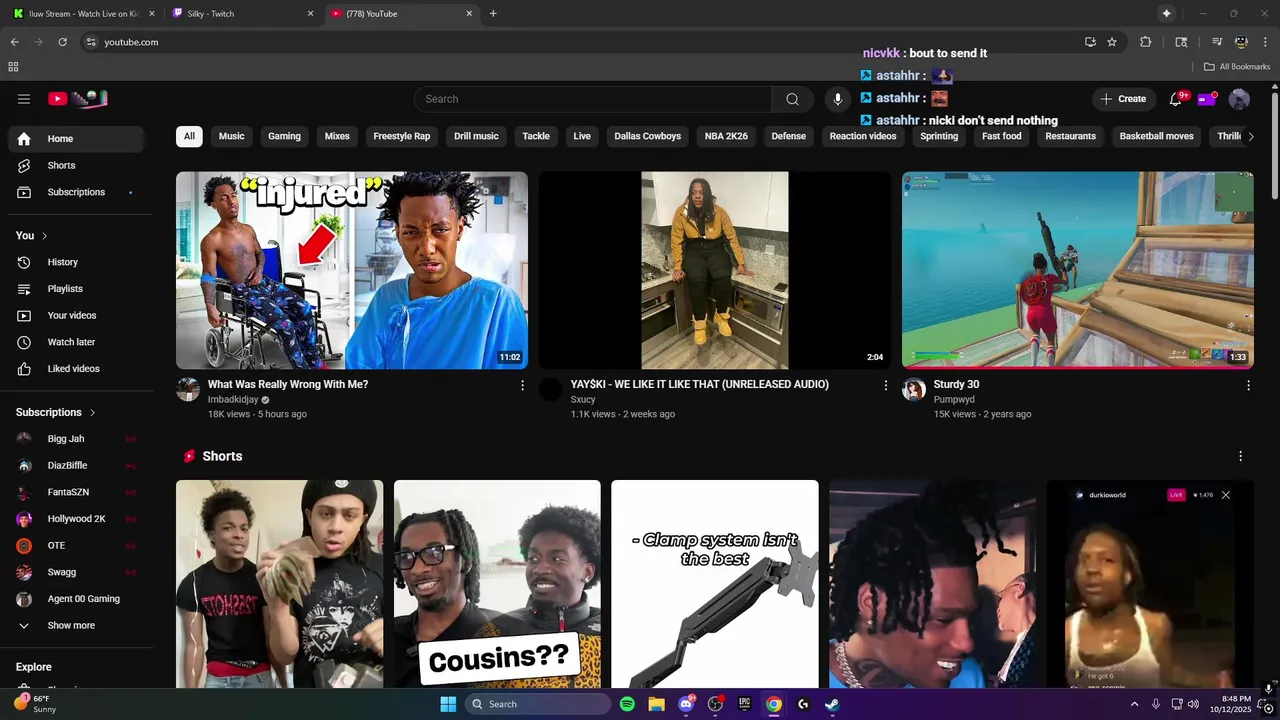Open Shorts shelf three-dot options
1280x720 pixels.
pyautogui.click(x=1240, y=456)
